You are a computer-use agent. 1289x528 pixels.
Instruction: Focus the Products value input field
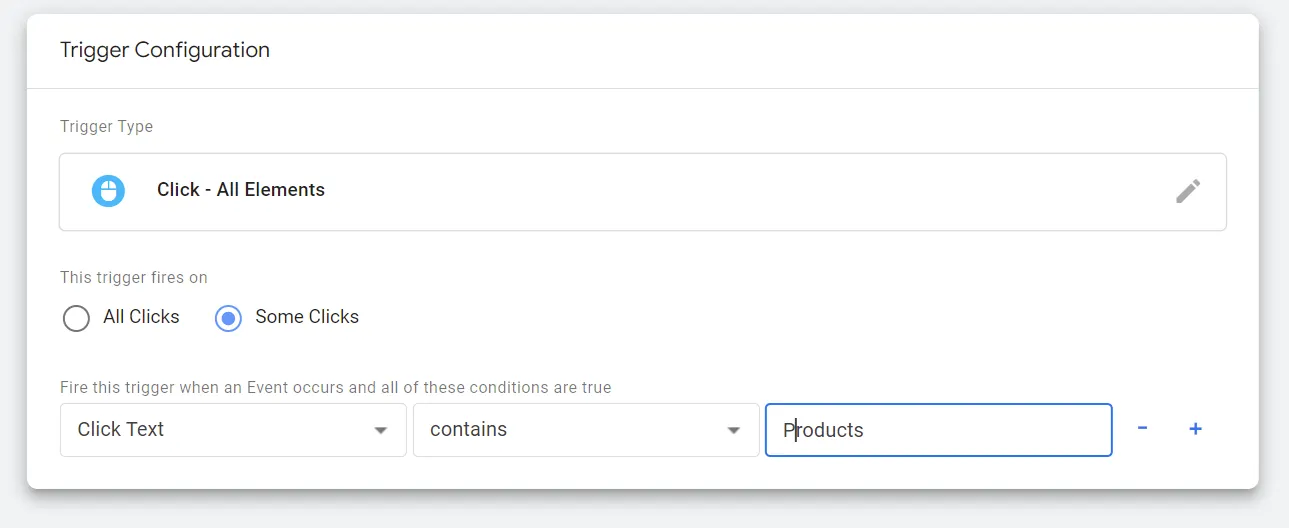point(938,430)
